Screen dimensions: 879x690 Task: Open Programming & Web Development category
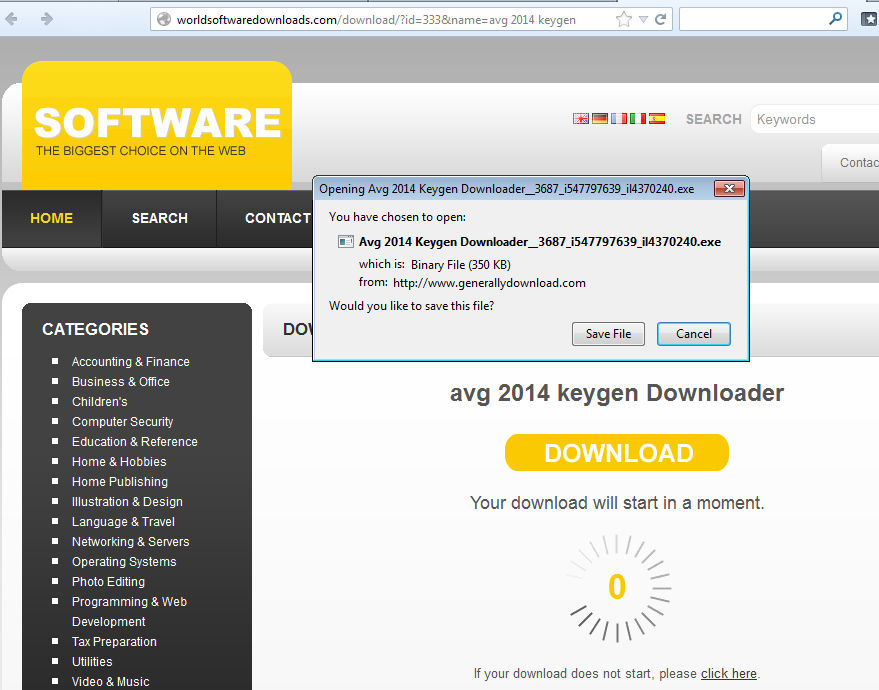pos(129,612)
